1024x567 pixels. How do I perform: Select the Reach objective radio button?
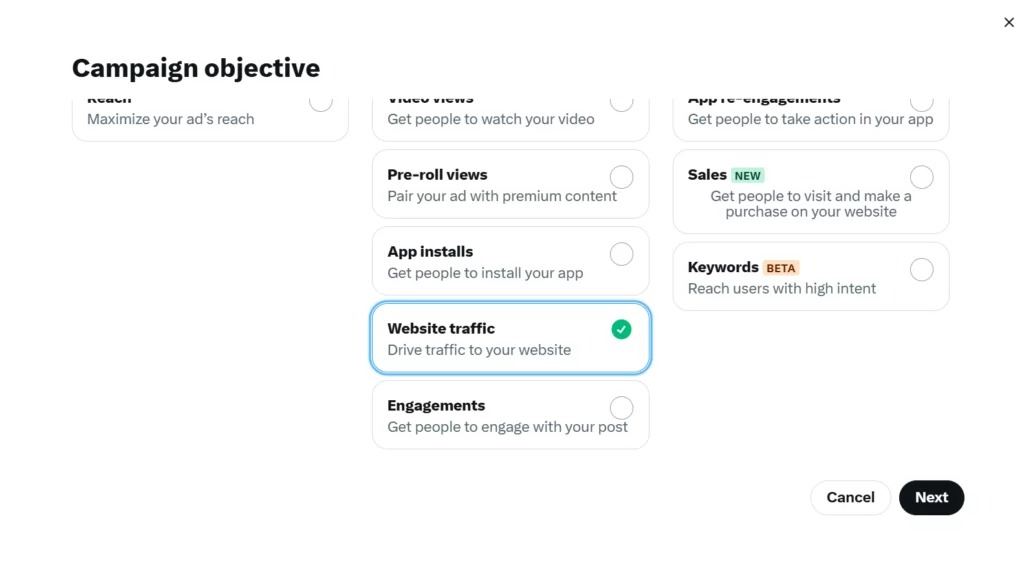click(320, 101)
